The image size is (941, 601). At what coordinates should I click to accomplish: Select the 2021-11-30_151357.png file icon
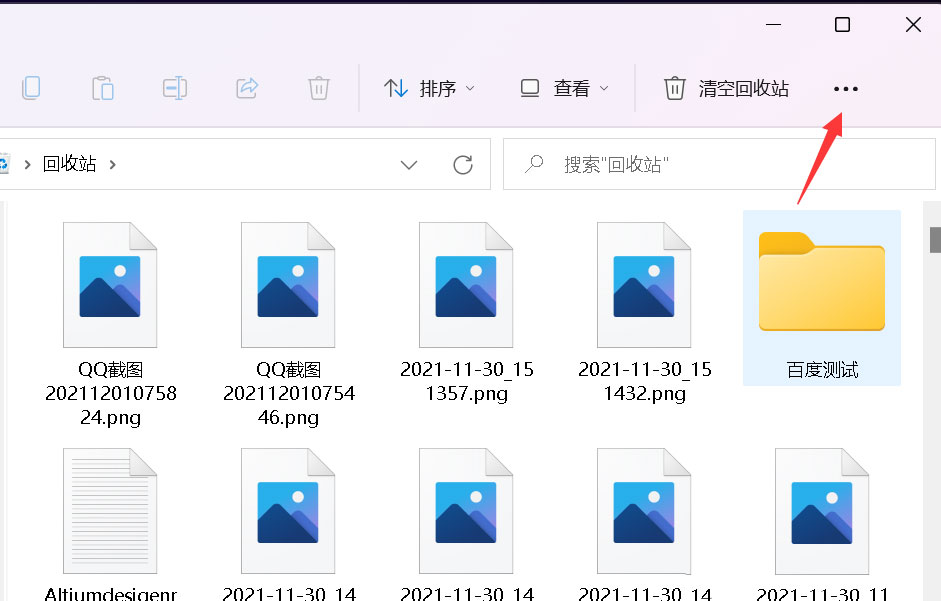point(466,285)
